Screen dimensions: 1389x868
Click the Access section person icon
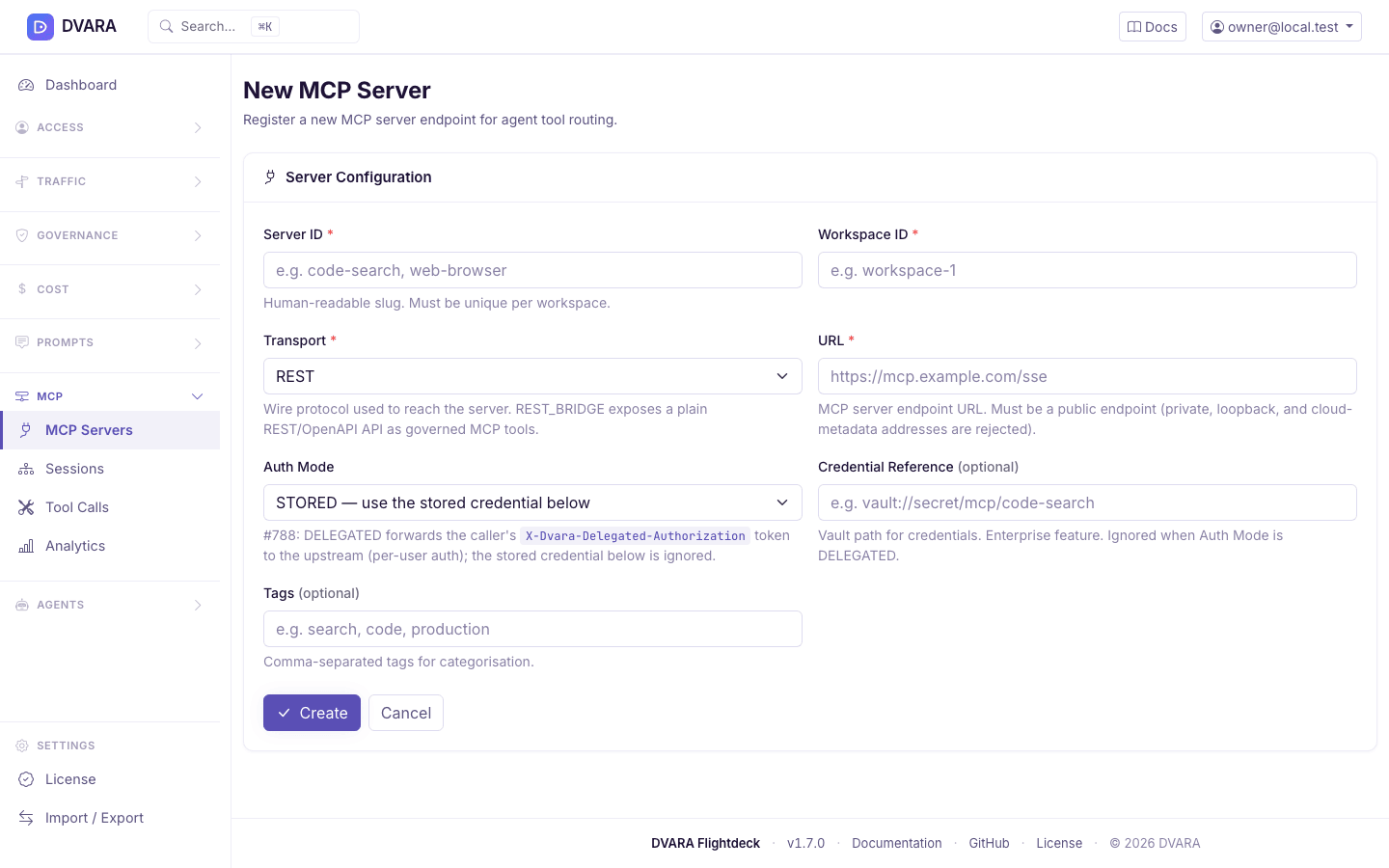pyautogui.click(x=22, y=127)
